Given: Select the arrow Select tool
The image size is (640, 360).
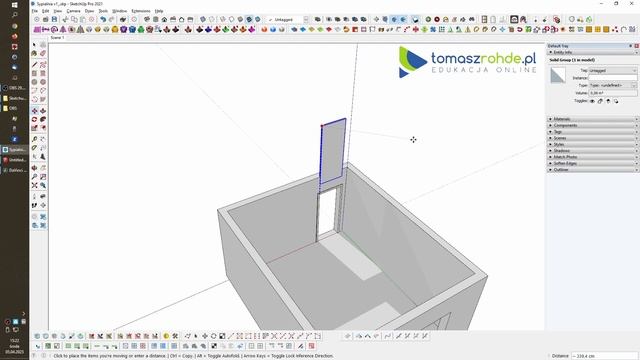Looking at the screenshot, I should pyautogui.click(x=34, y=44).
